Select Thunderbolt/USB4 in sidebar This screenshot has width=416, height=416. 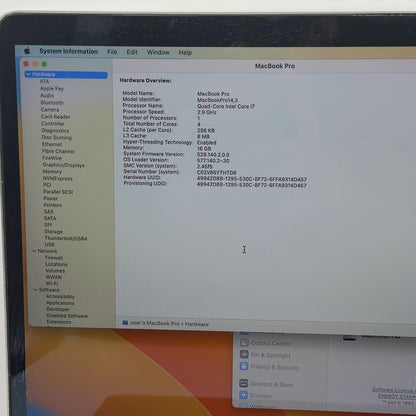pyautogui.click(x=66, y=238)
